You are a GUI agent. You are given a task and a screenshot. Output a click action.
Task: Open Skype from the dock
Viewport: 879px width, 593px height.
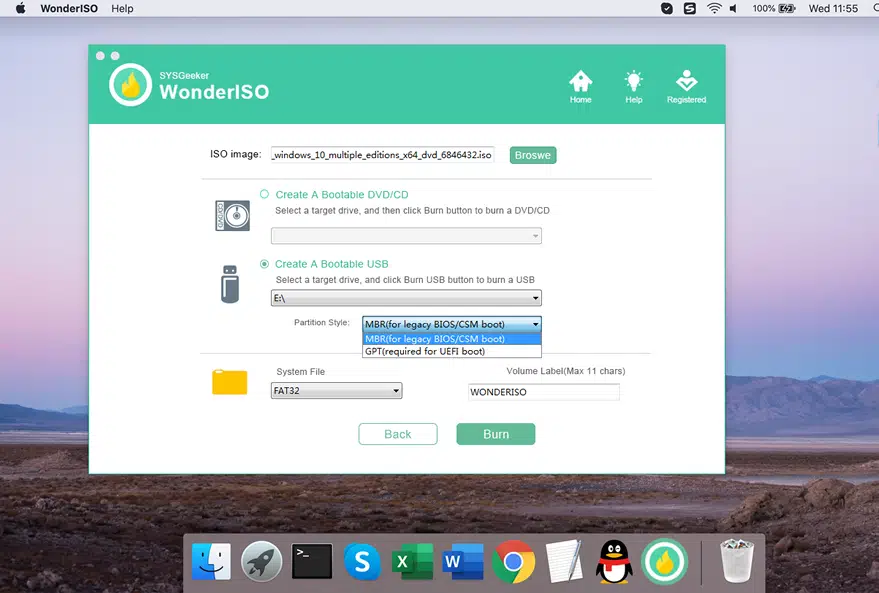click(x=362, y=561)
